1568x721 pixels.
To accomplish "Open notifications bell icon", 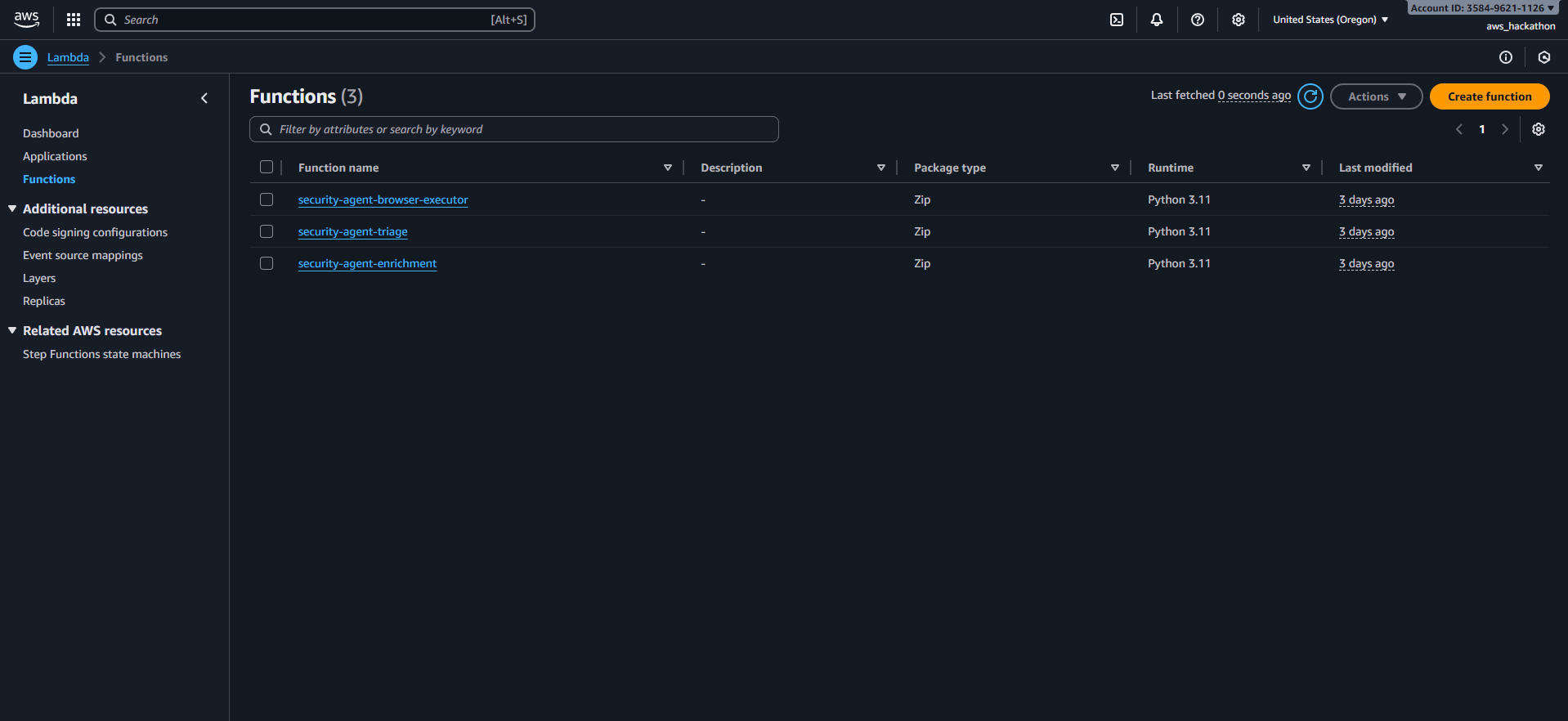I will 1157,20.
